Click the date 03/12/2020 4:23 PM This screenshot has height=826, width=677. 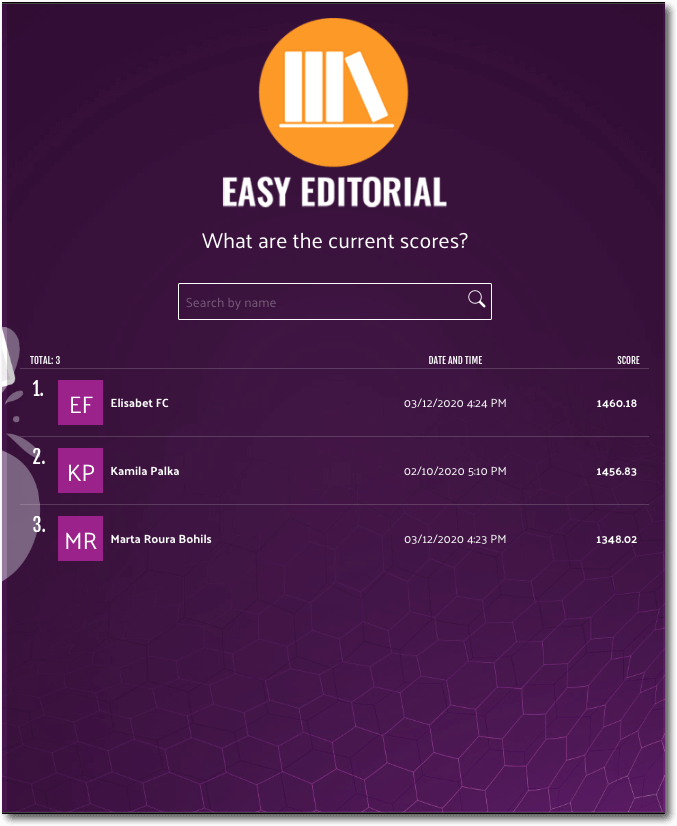pos(455,539)
